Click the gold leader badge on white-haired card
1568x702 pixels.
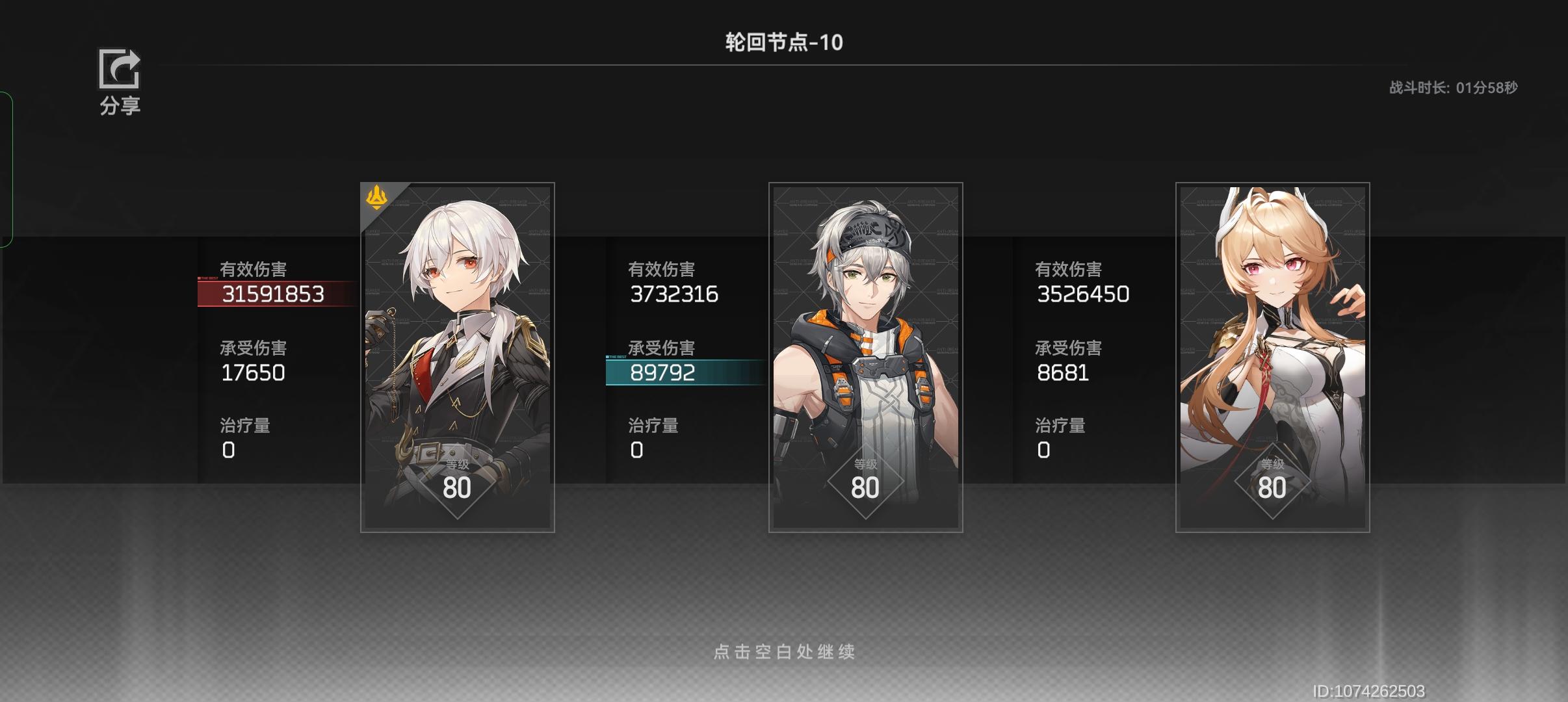pyautogui.click(x=377, y=197)
